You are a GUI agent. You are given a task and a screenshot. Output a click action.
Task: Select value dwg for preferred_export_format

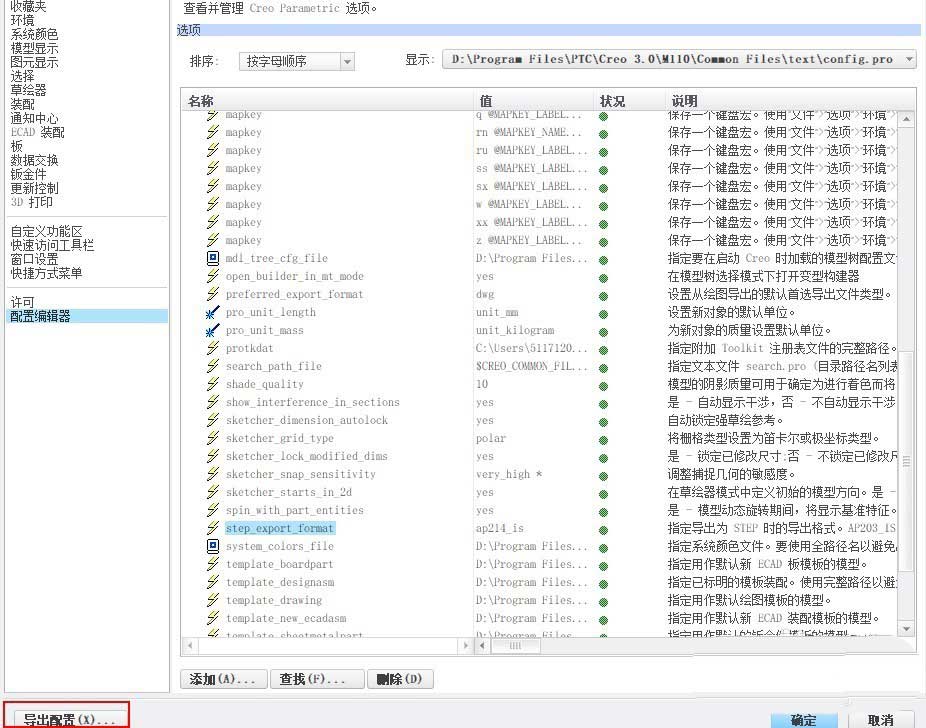[485, 294]
